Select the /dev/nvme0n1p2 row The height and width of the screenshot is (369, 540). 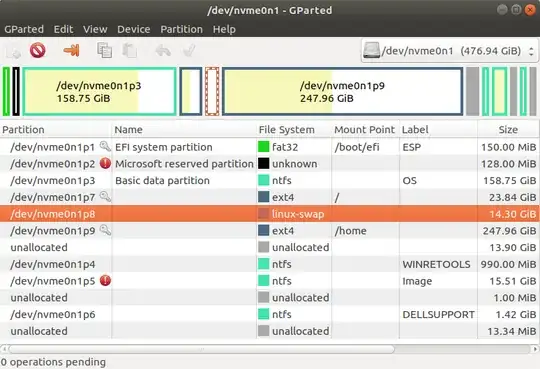(x=270, y=164)
